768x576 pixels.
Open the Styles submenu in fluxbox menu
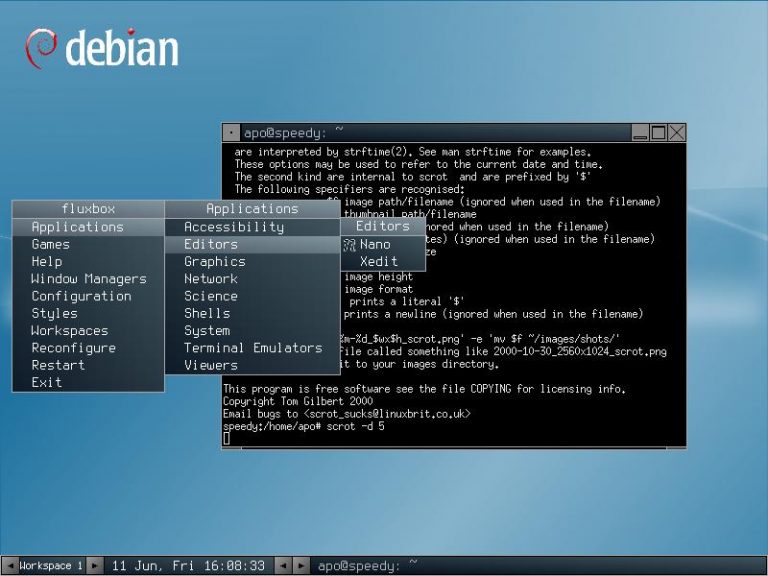coord(54,313)
